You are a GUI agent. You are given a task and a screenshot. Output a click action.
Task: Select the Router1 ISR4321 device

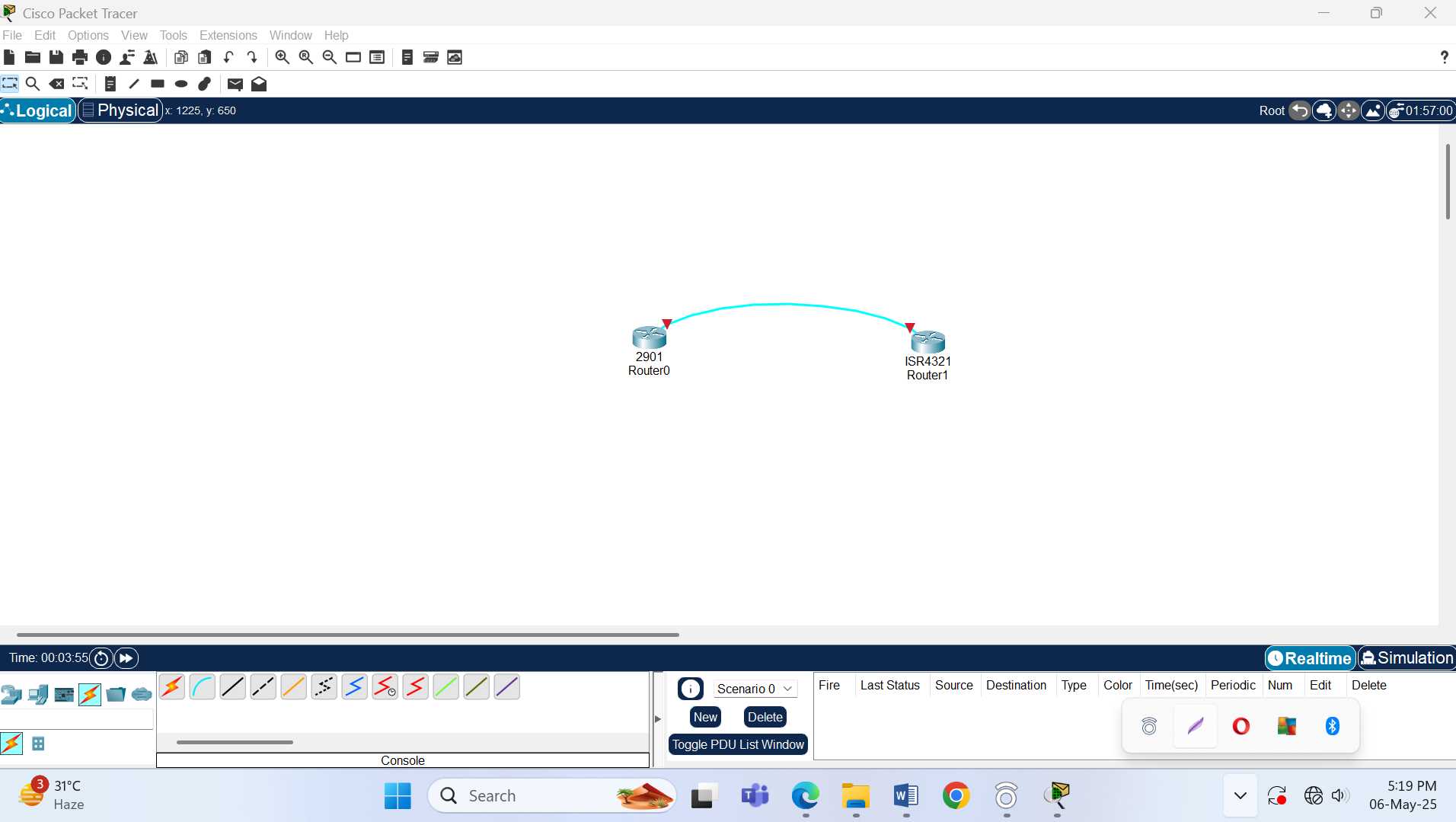(928, 342)
